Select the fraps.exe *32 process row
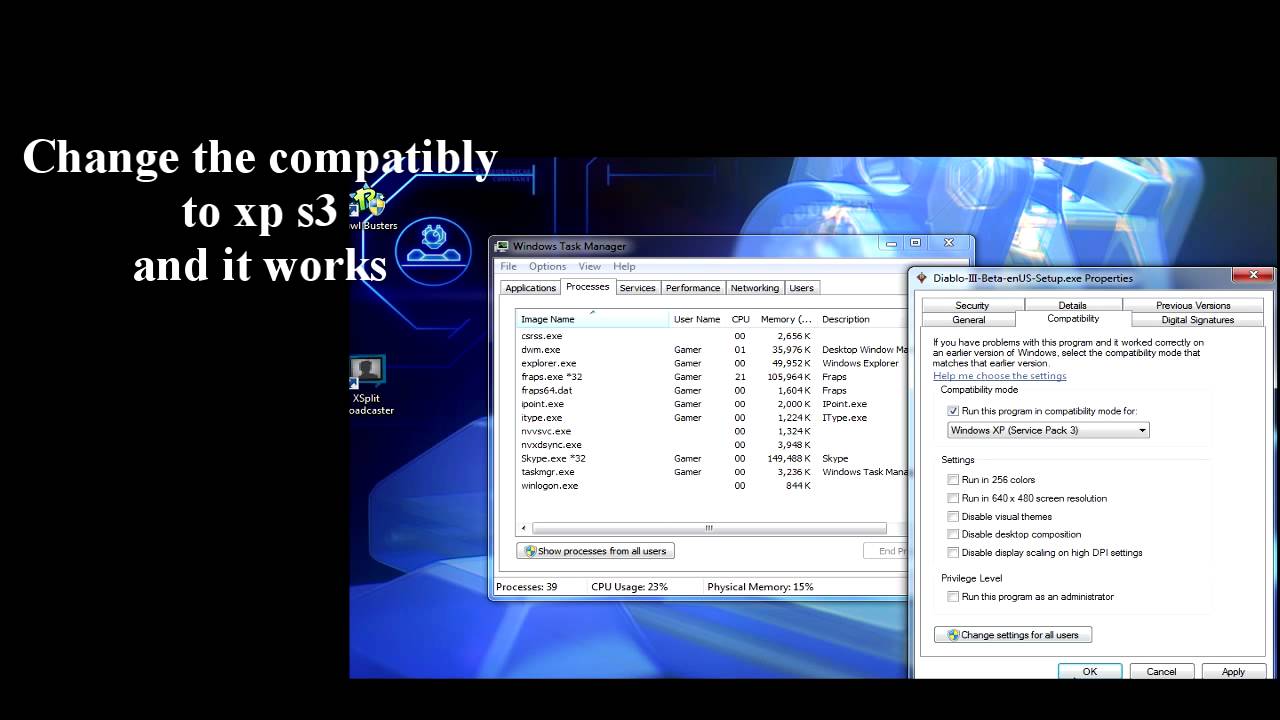The height and width of the screenshot is (720, 1280). click(x=712, y=377)
